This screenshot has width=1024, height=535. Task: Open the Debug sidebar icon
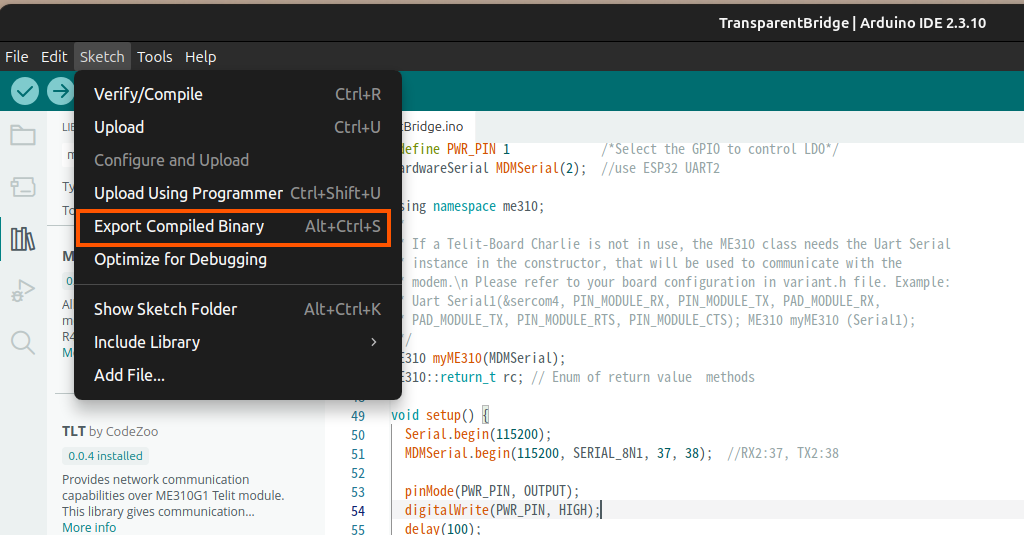click(23, 291)
